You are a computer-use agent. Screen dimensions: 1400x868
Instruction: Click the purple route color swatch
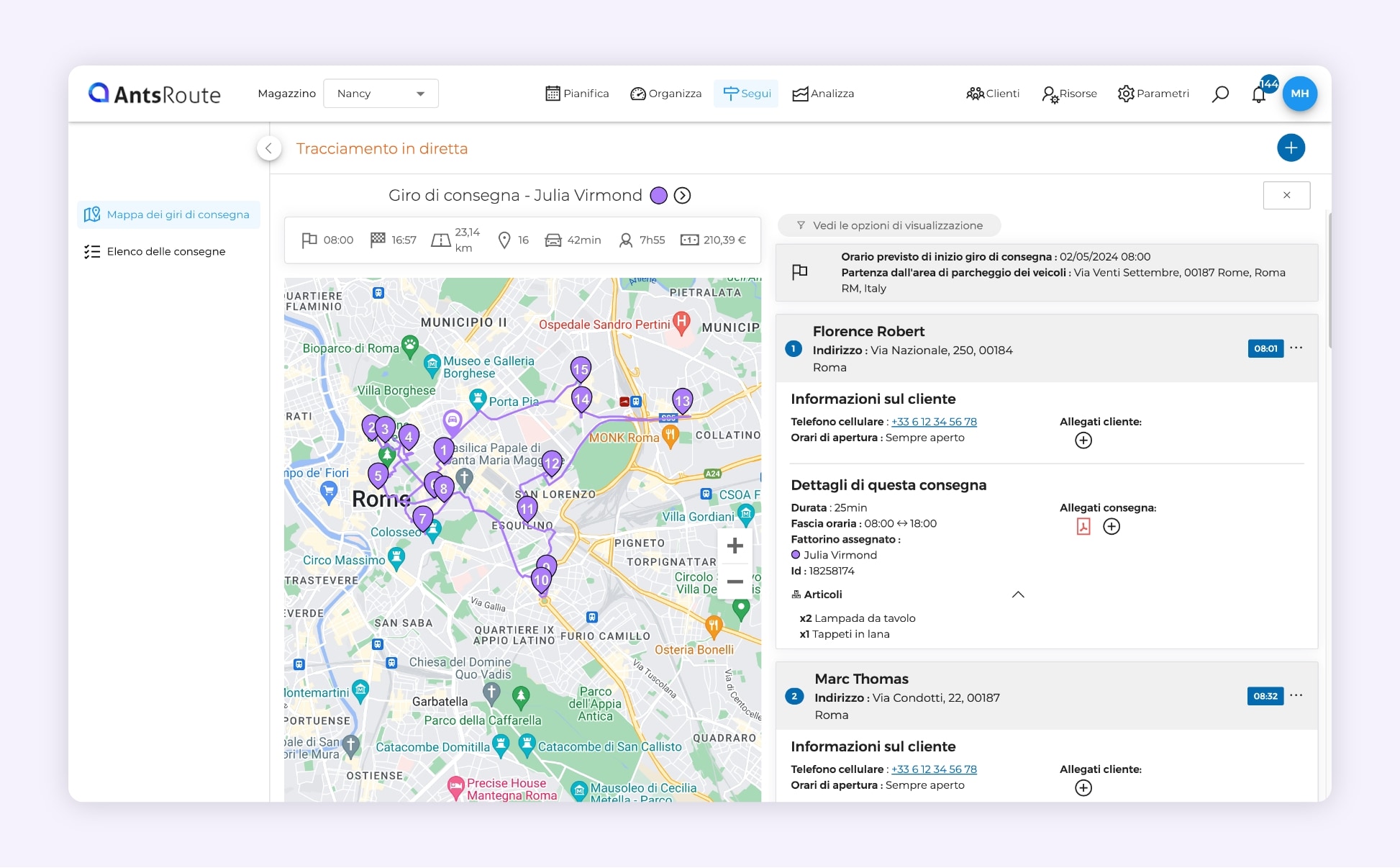(658, 196)
